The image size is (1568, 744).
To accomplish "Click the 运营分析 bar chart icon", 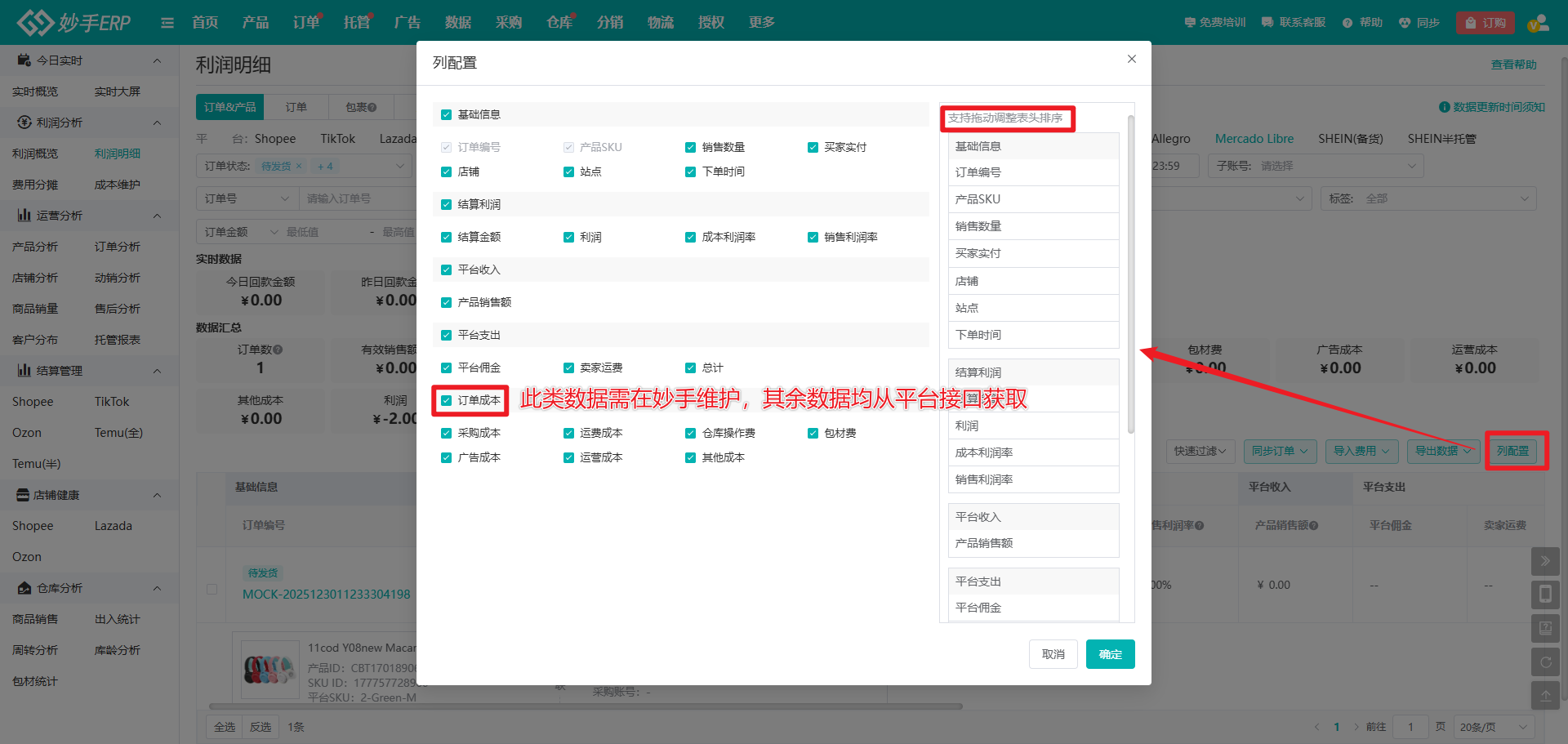I will [24, 216].
